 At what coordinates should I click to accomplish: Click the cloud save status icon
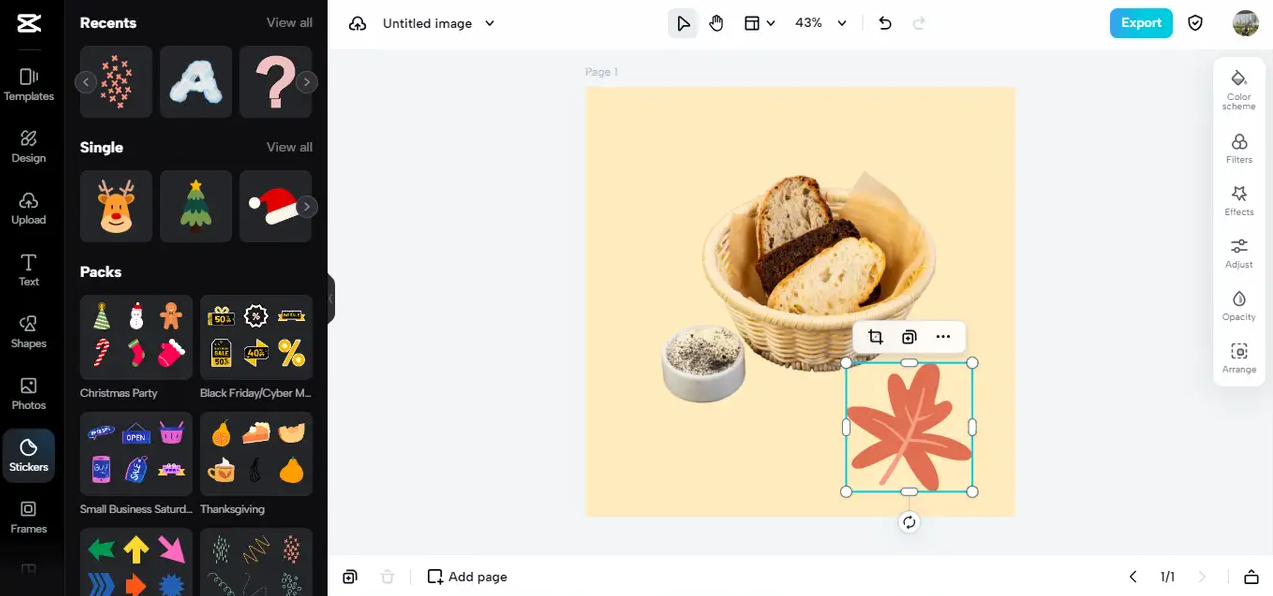tap(357, 23)
